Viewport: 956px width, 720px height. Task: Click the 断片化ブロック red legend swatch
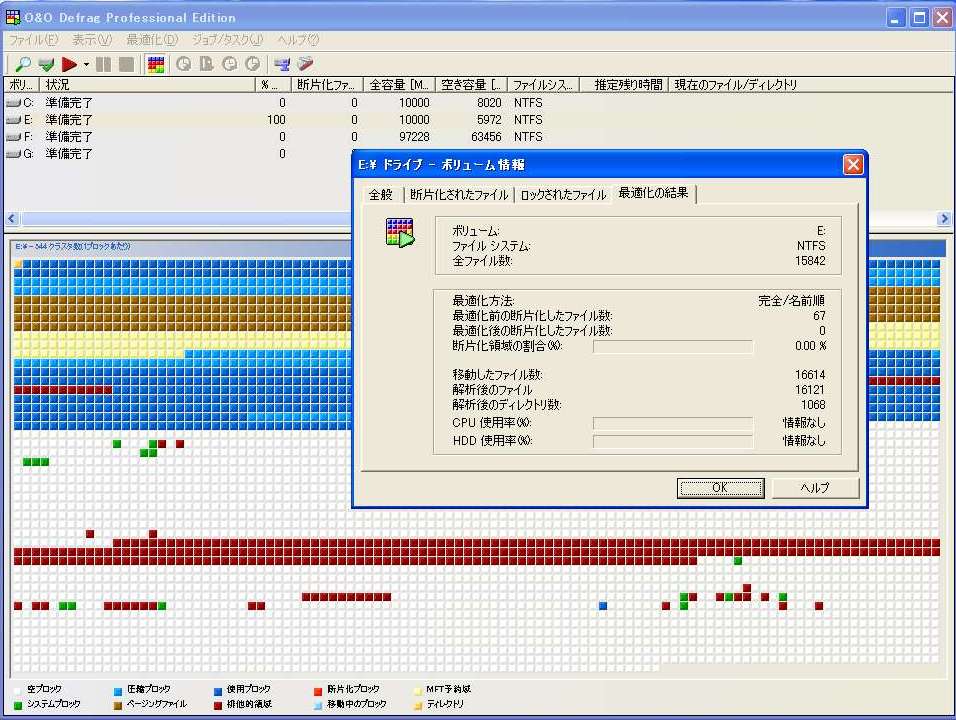[x=318, y=690]
